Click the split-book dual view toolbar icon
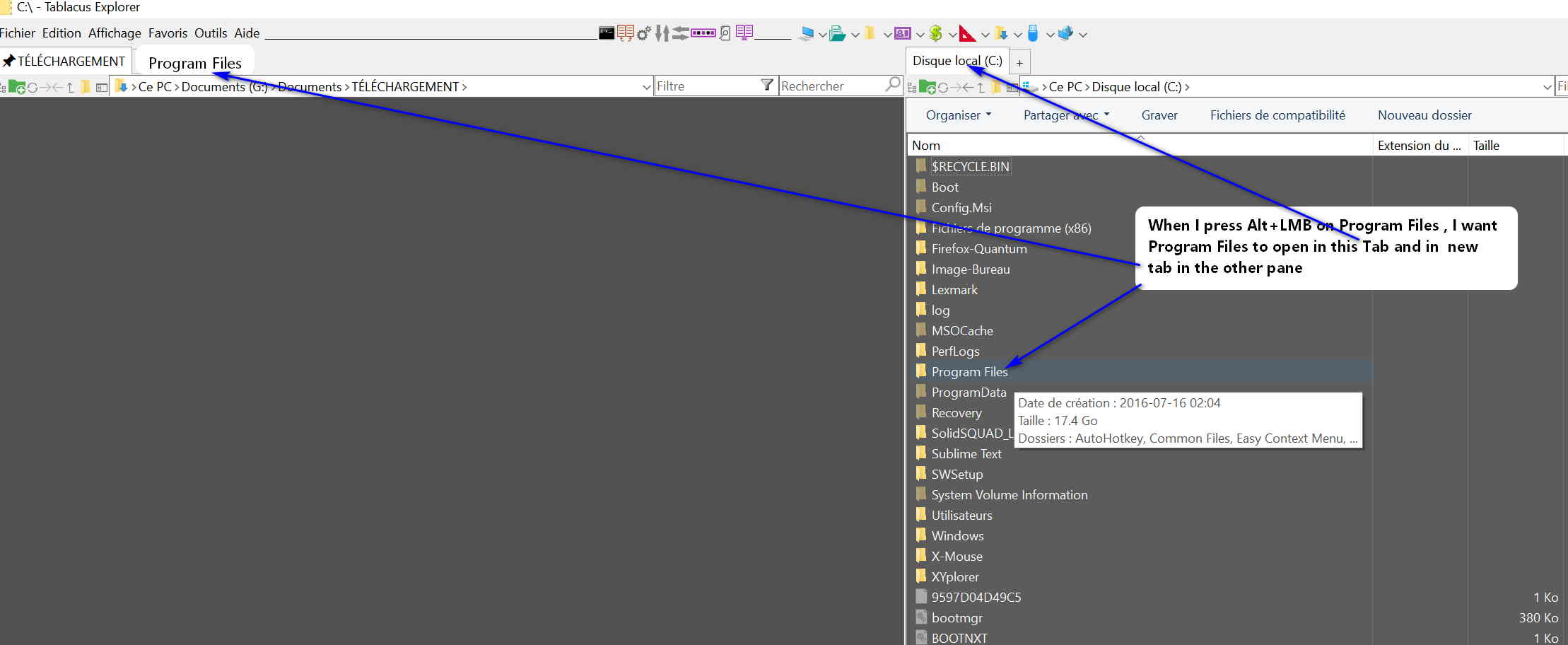Viewport: 1568px width, 645px height. [x=744, y=33]
